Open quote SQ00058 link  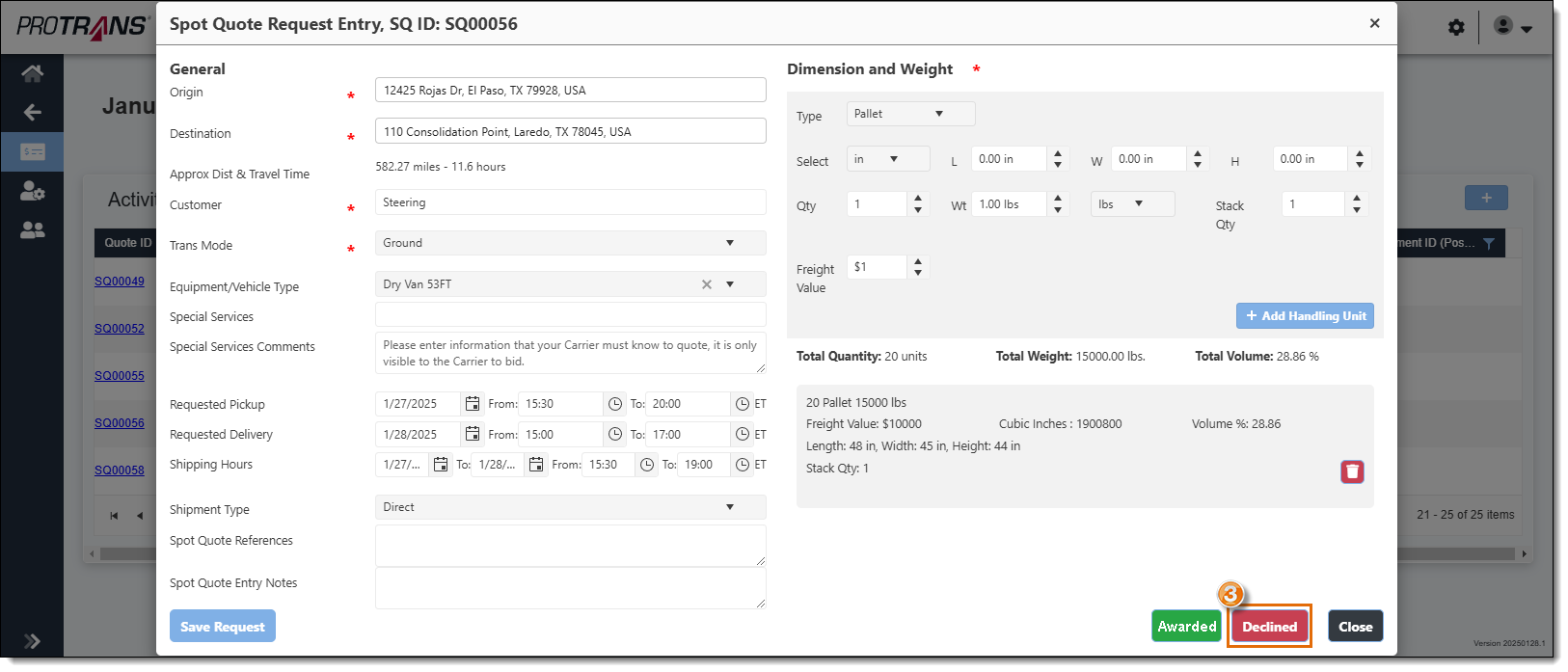(x=120, y=470)
